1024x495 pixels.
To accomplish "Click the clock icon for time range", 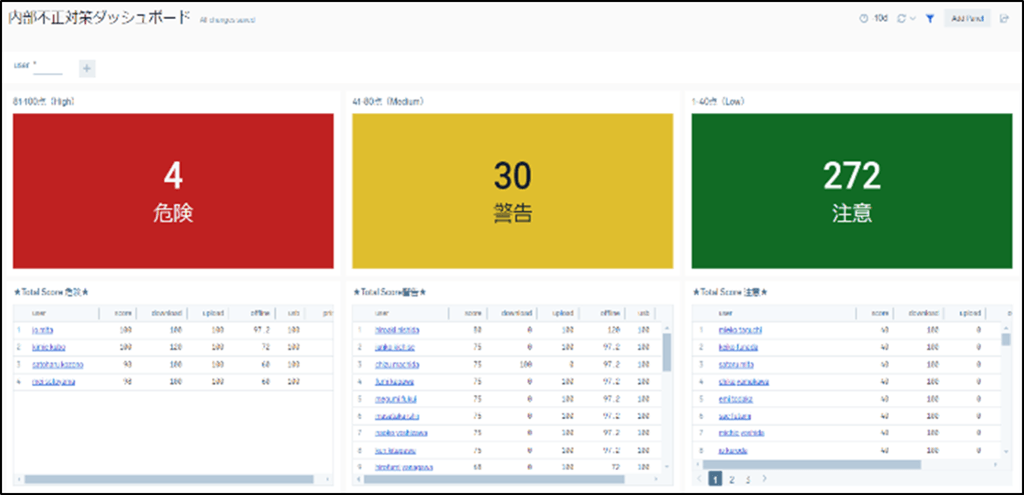I will point(863,18).
